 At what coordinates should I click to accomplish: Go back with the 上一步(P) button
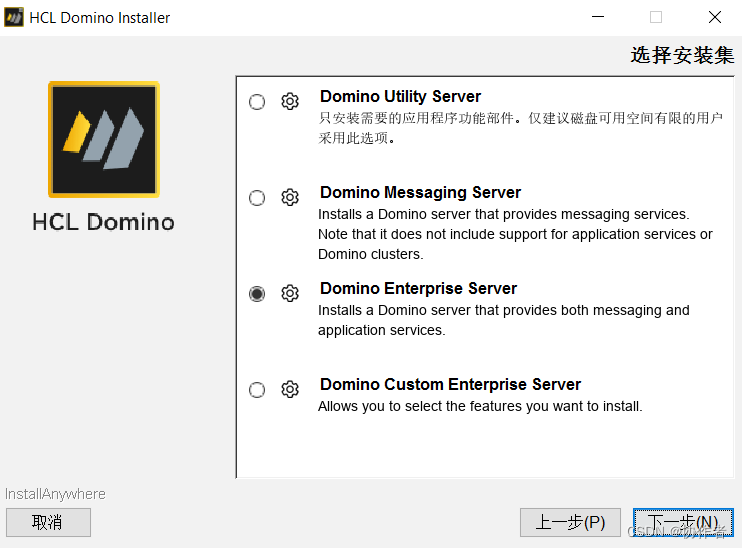point(570,522)
